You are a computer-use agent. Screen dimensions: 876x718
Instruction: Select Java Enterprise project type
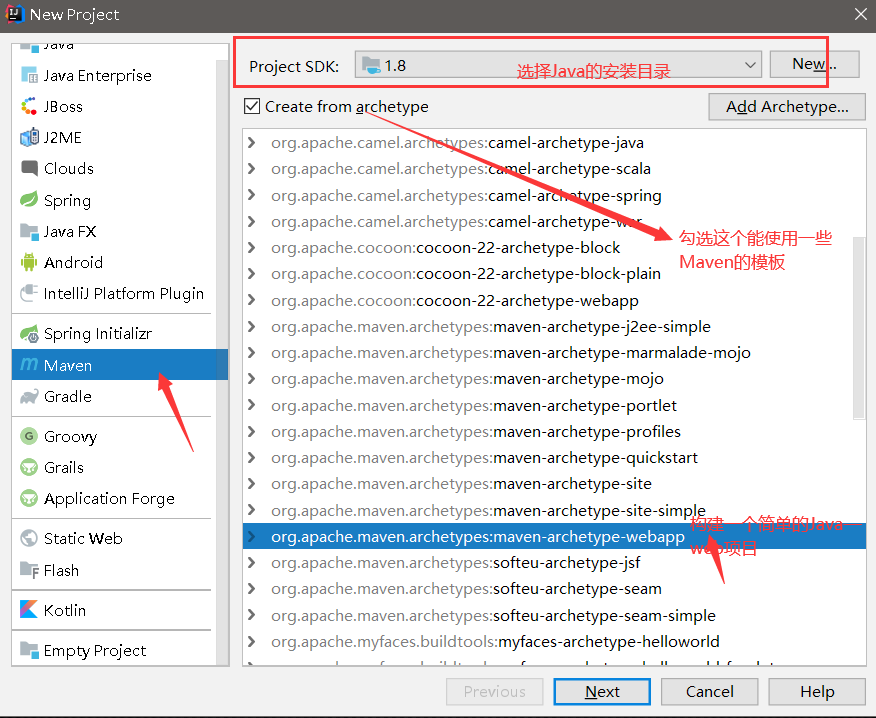click(x=113, y=75)
